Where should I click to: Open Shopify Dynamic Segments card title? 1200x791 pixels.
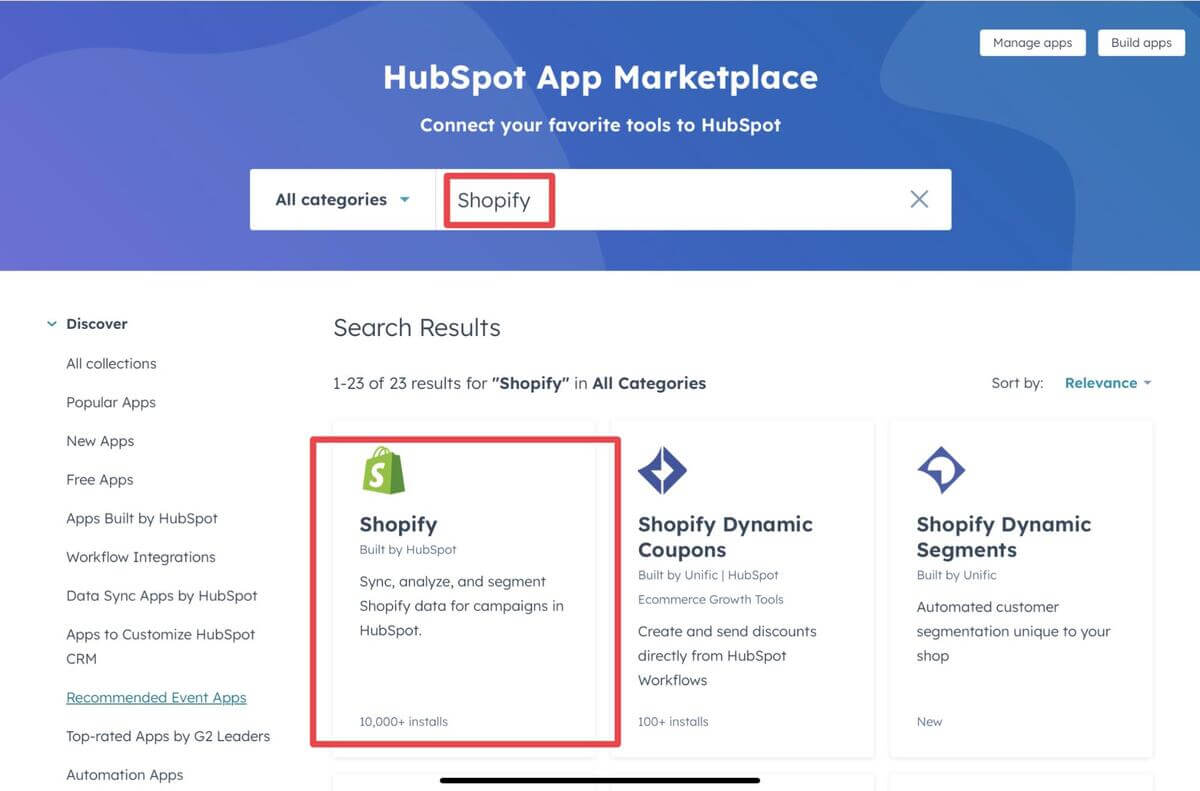[1004, 537]
